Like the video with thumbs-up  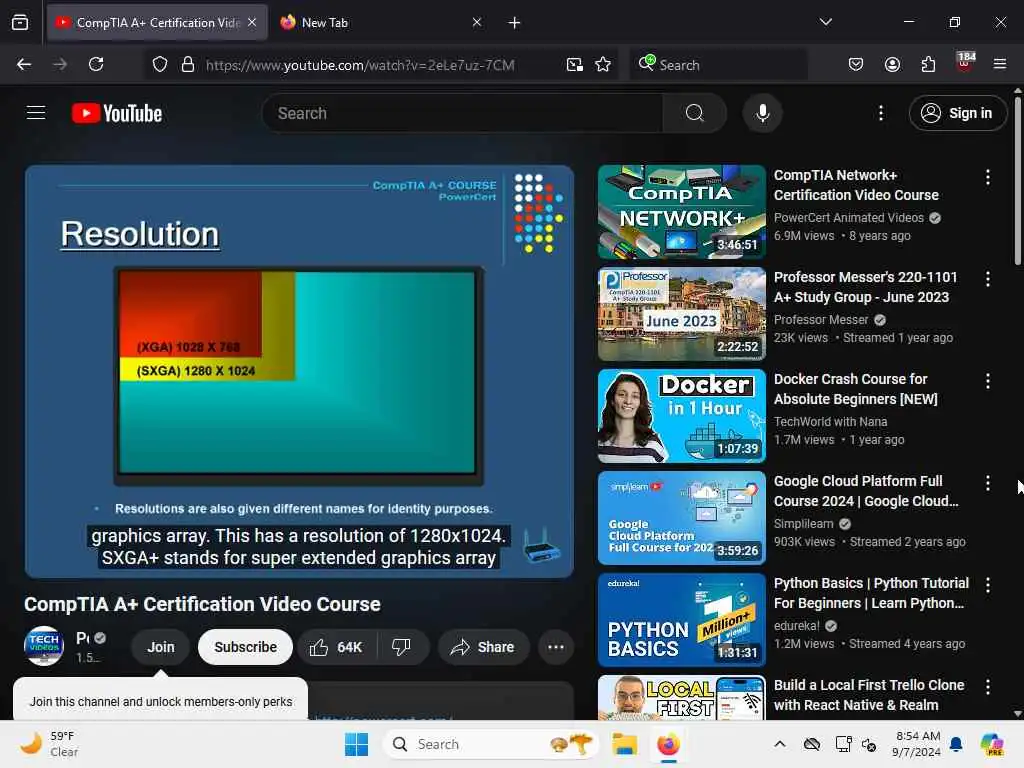[x=336, y=647]
